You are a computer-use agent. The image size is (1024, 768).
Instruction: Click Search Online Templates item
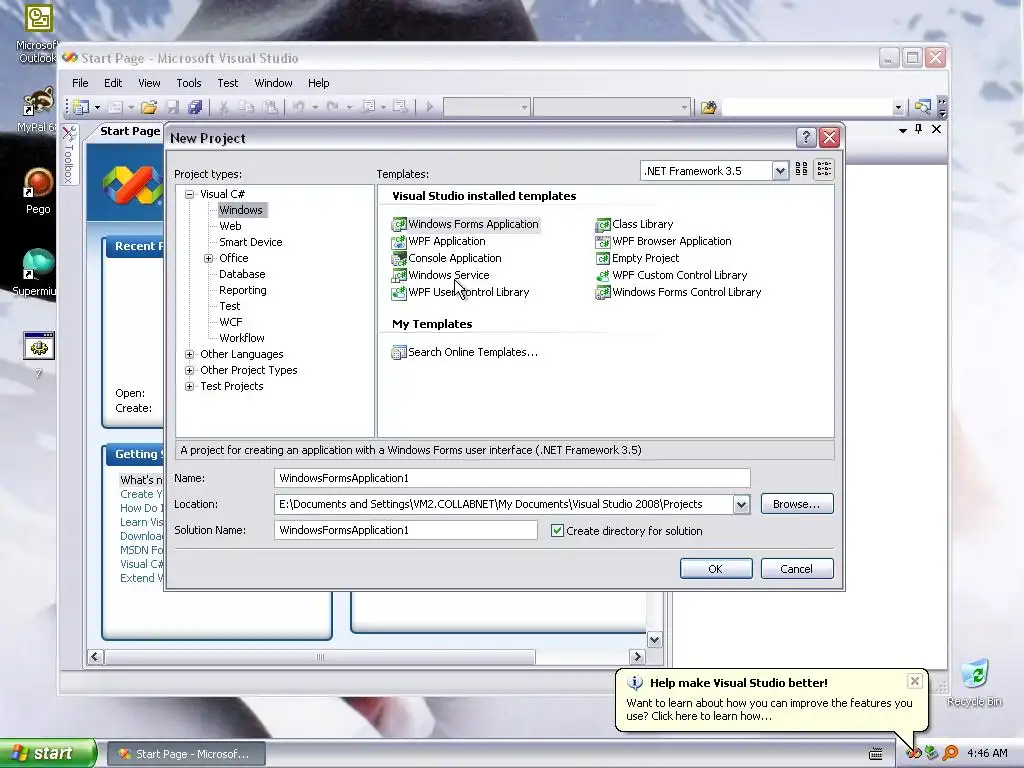465,352
